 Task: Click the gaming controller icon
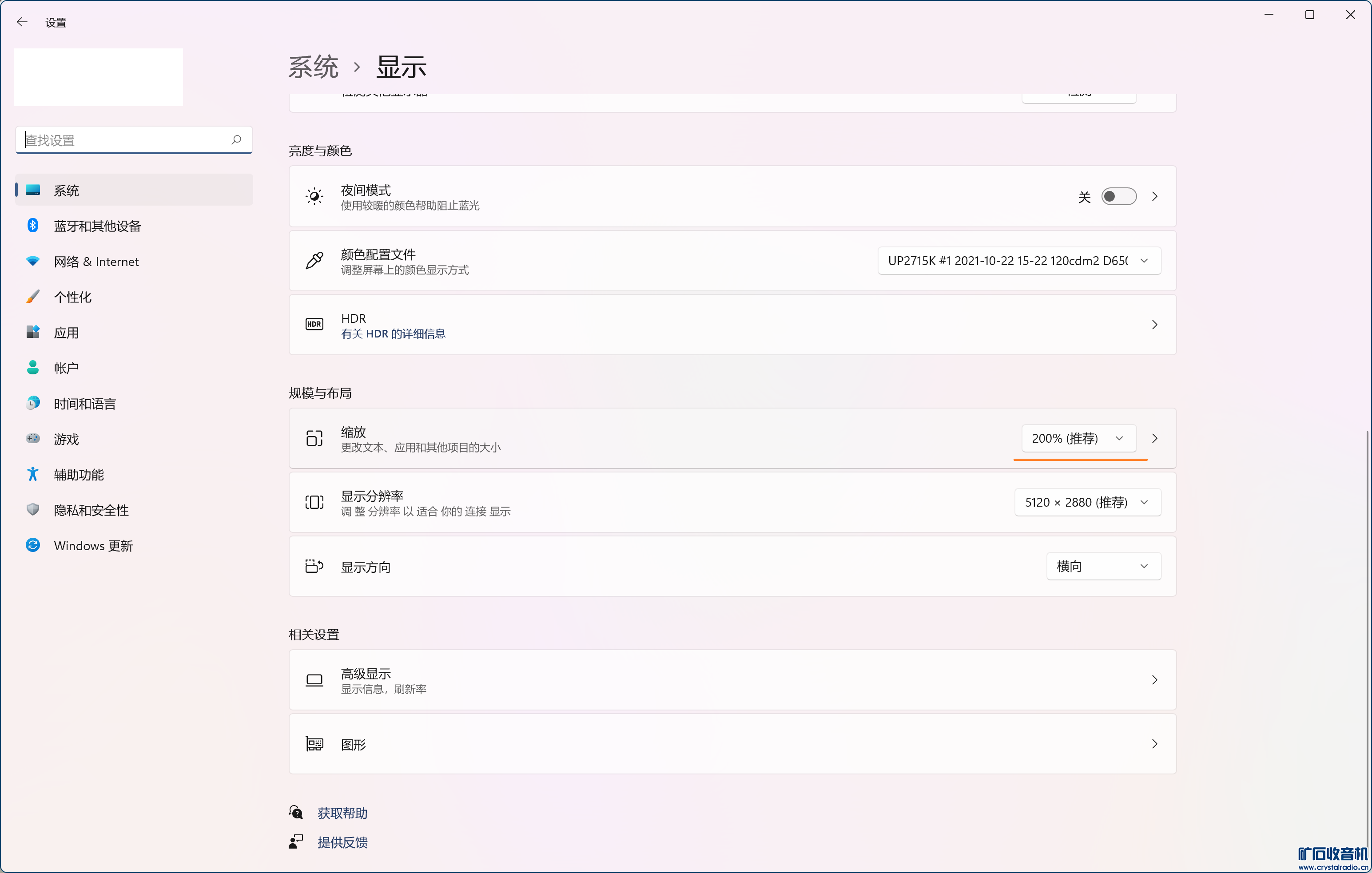(33, 438)
